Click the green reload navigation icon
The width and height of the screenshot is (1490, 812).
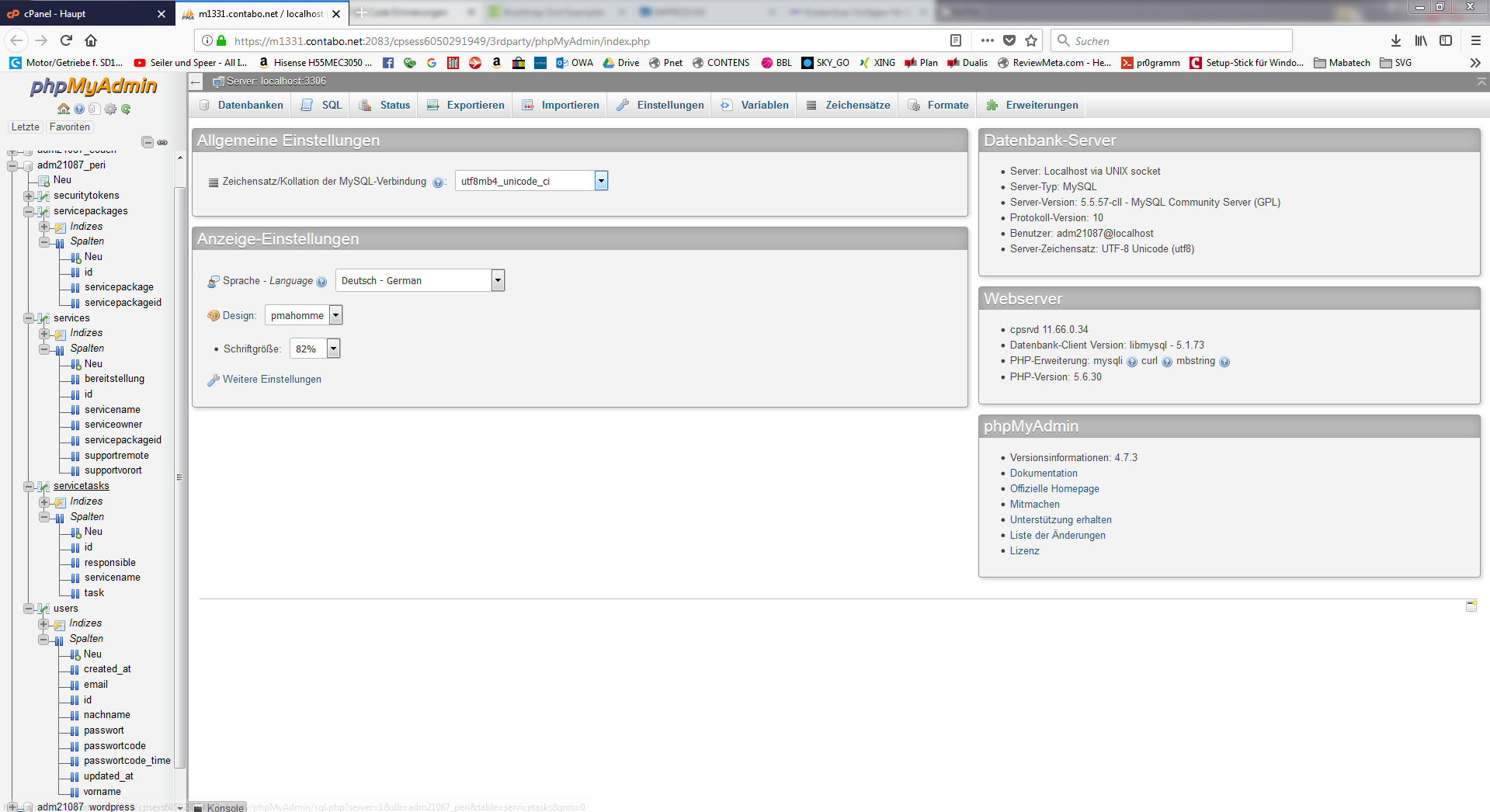tap(126, 109)
